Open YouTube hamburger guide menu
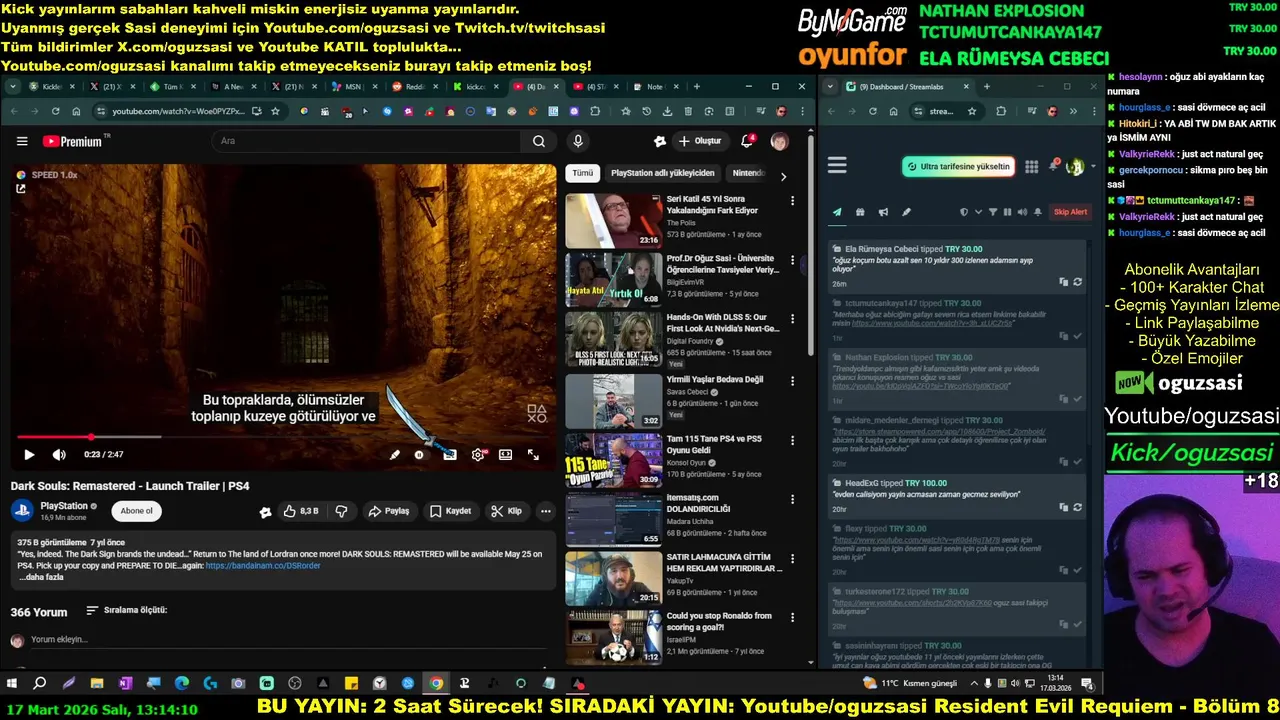 click(22, 141)
